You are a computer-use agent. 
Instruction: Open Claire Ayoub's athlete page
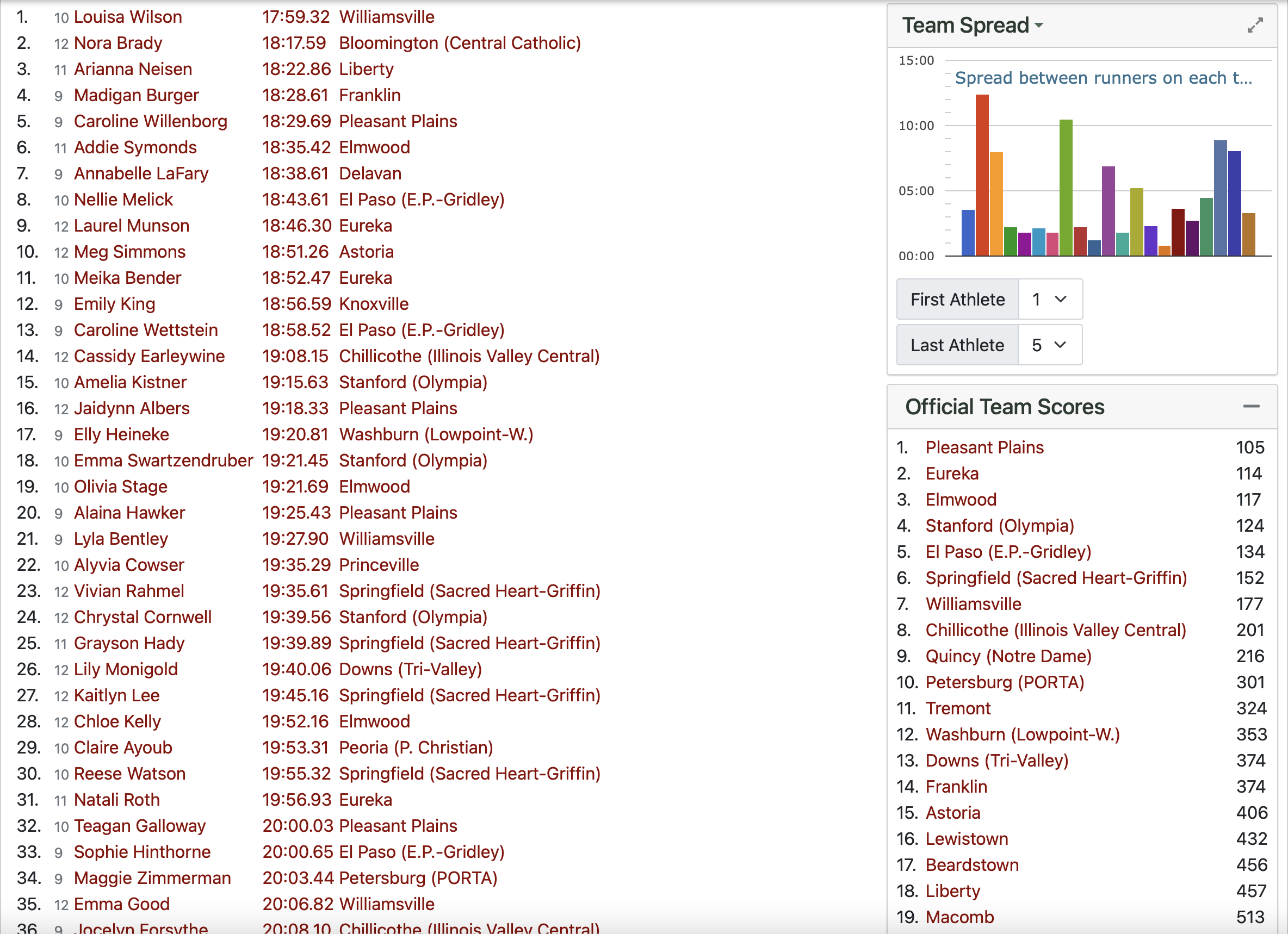[123, 748]
